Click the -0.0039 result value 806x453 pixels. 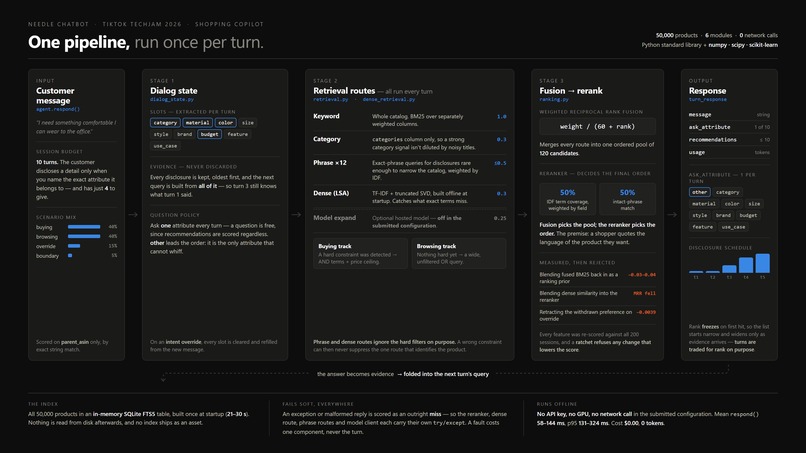click(646, 312)
